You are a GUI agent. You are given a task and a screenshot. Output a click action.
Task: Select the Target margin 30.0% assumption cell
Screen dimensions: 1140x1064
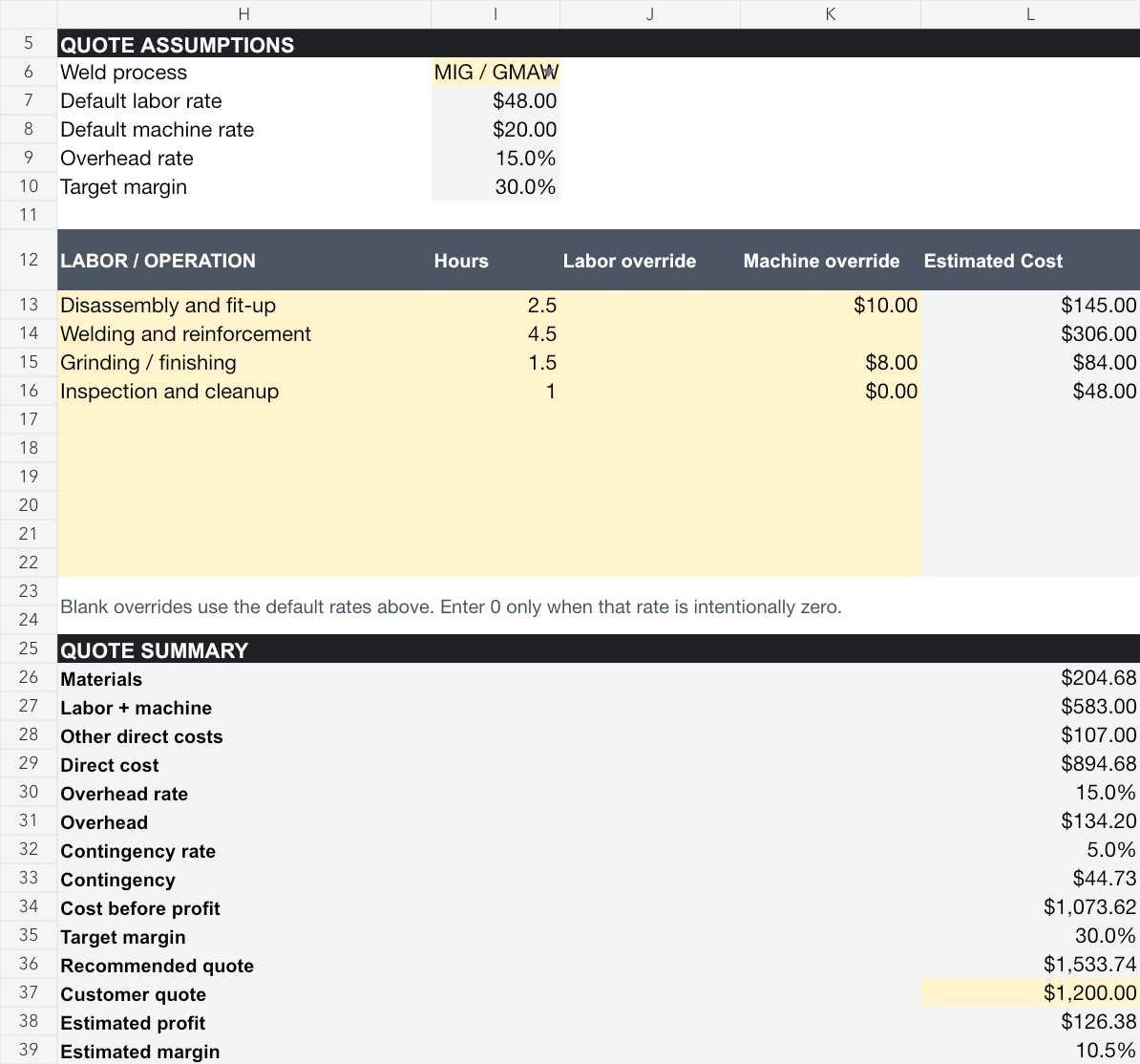tap(496, 187)
